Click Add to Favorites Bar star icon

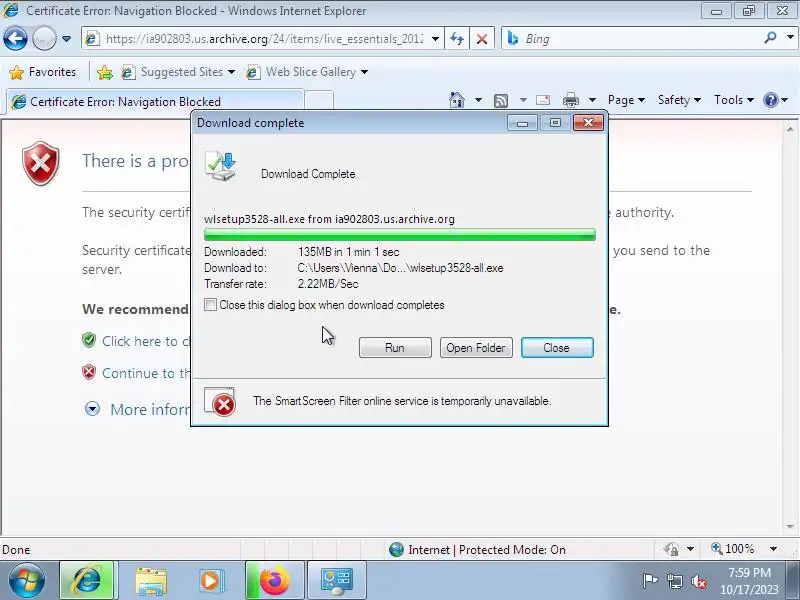[x=105, y=72]
